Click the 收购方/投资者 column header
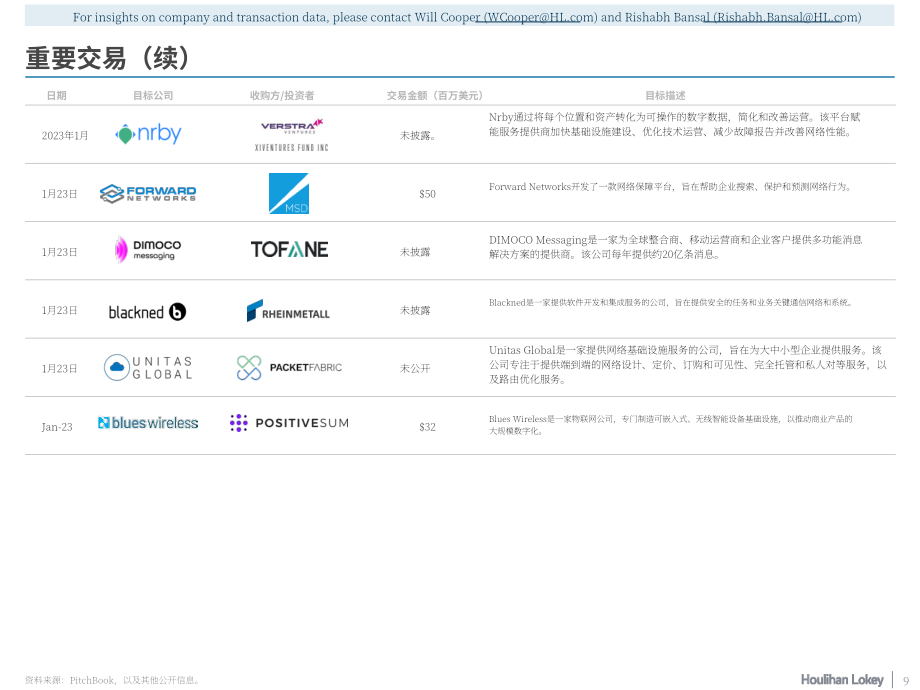The height and width of the screenshot is (690, 920). coord(282,96)
